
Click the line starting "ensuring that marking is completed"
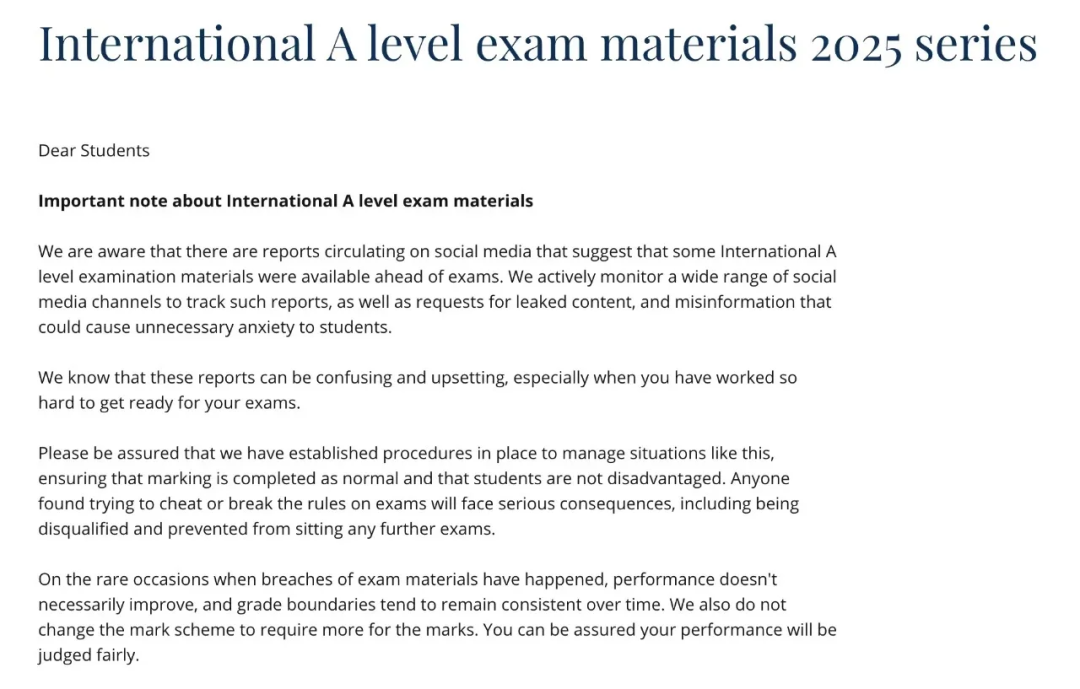tap(413, 479)
